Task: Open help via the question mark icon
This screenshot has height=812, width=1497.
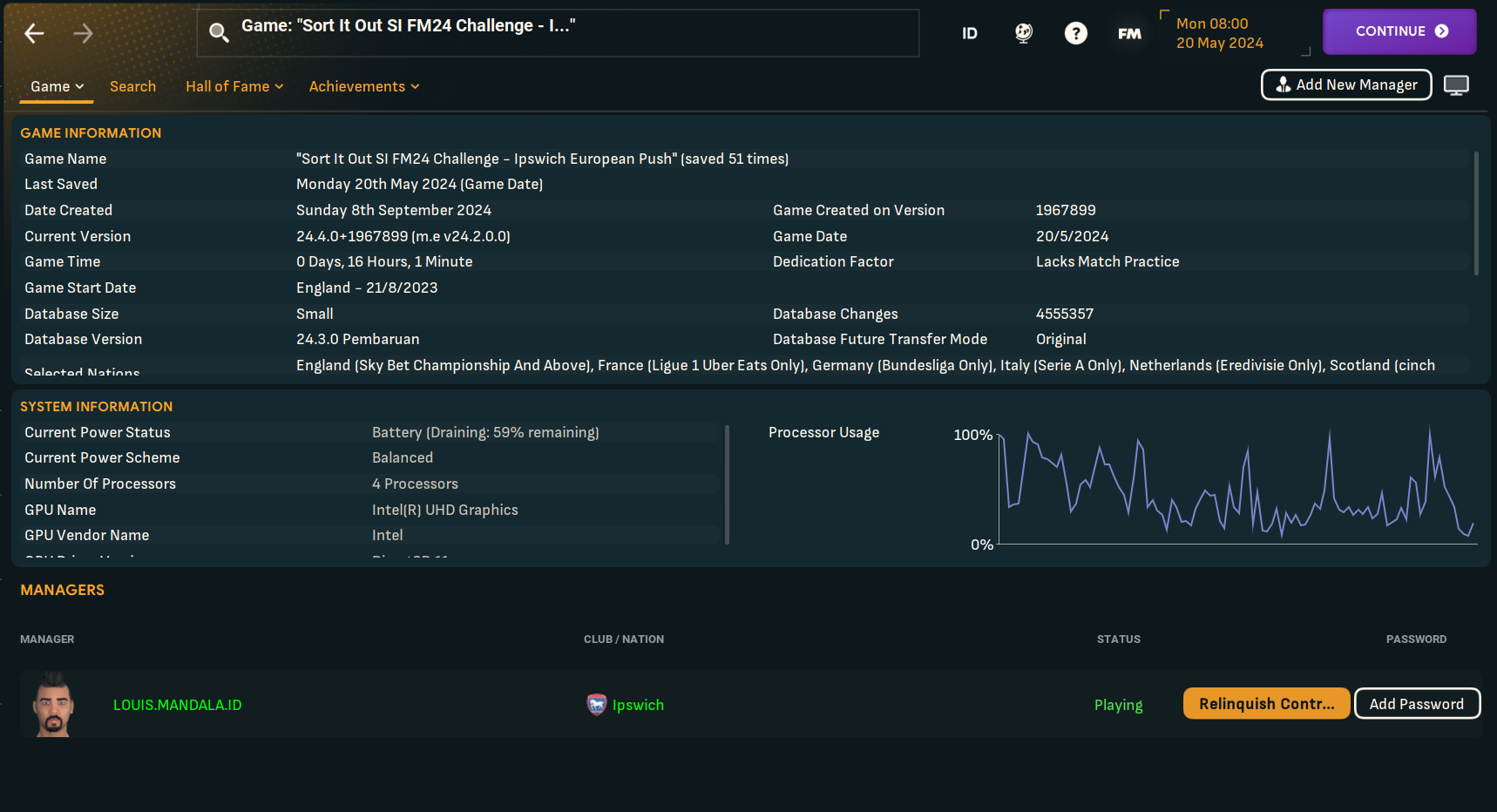Action: coord(1076,33)
